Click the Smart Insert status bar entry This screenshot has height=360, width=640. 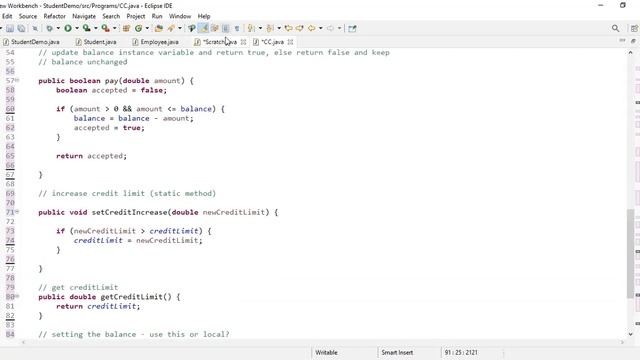[397, 352]
